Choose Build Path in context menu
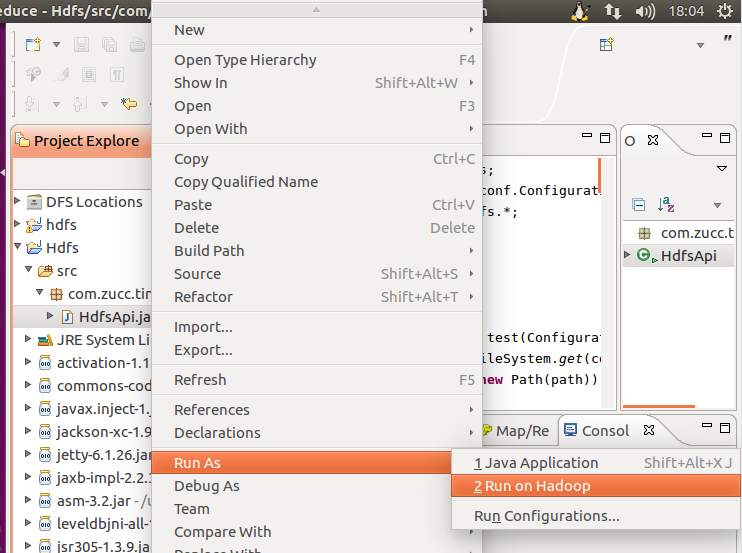This screenshot has height=553, width=742. click(x=317, y=251)
